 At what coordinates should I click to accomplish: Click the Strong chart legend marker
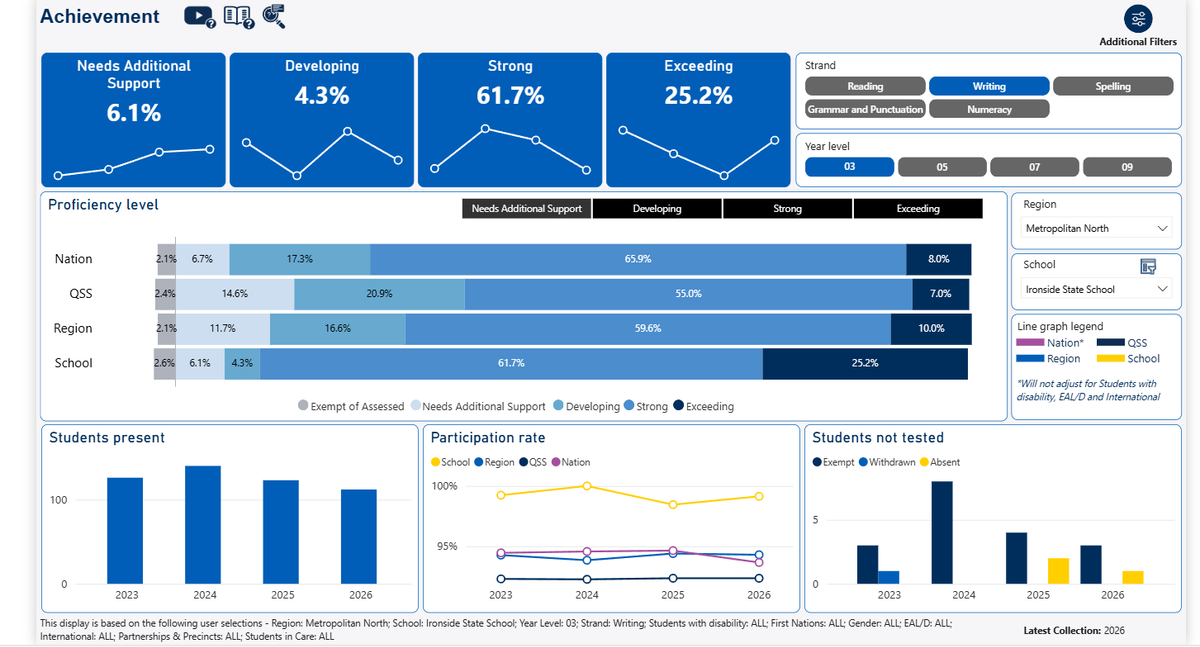point(628,406)
